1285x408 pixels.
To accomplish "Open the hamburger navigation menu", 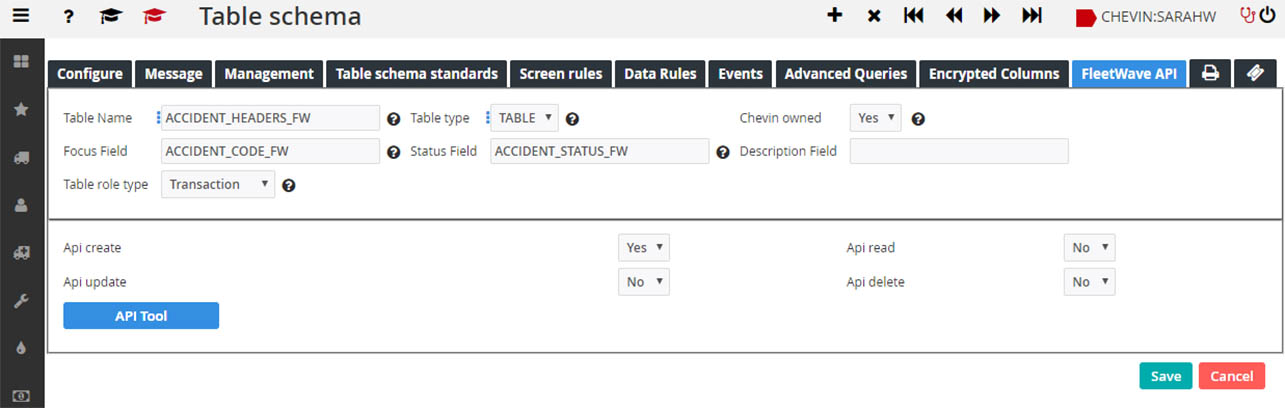I will pos(21,16).
